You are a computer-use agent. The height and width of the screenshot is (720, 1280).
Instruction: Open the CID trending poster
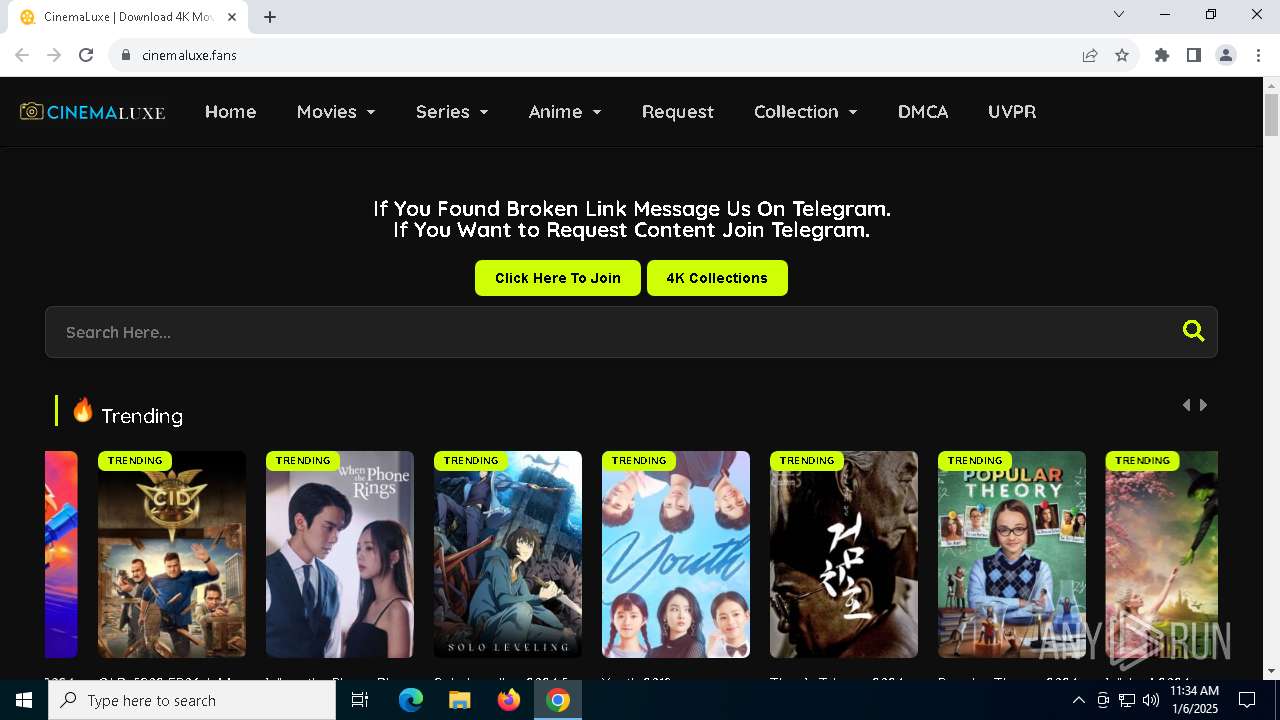point(172,554)
